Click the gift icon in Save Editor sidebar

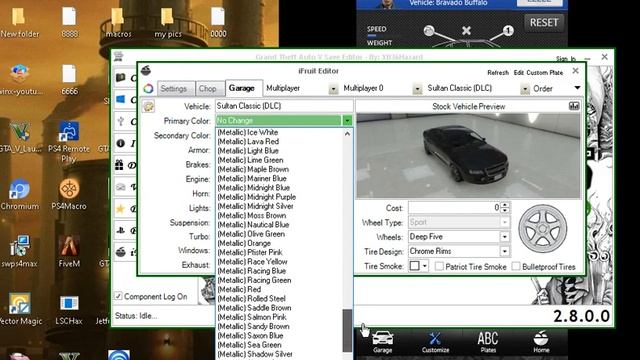click(x=119, y=165)
